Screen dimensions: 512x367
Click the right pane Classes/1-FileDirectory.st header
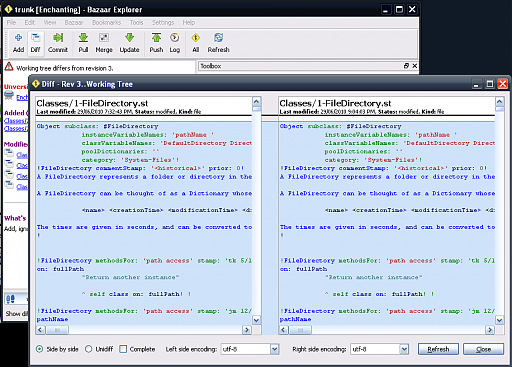[x=335, y=103]
